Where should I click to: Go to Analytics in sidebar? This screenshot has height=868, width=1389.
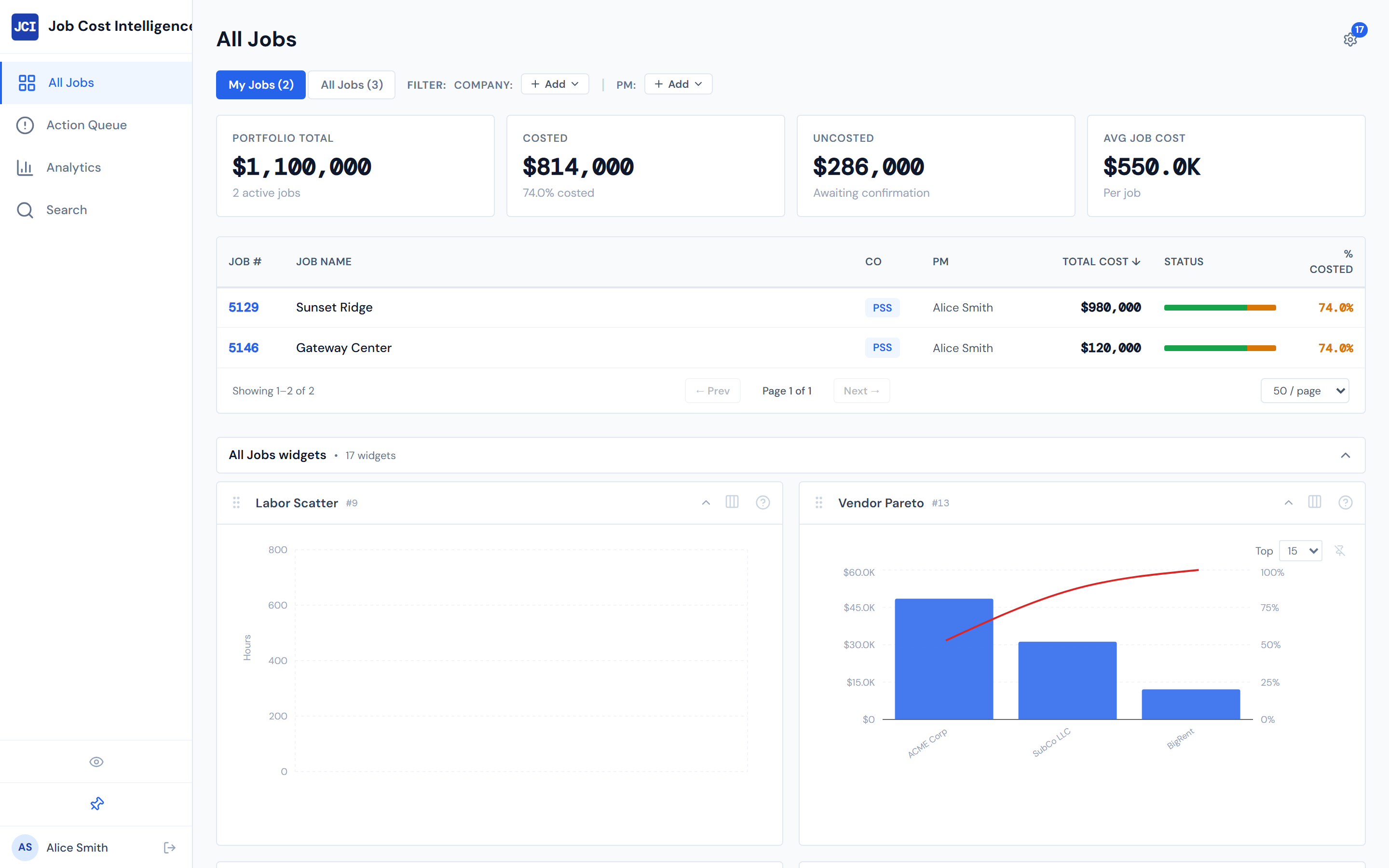[73, 168]
